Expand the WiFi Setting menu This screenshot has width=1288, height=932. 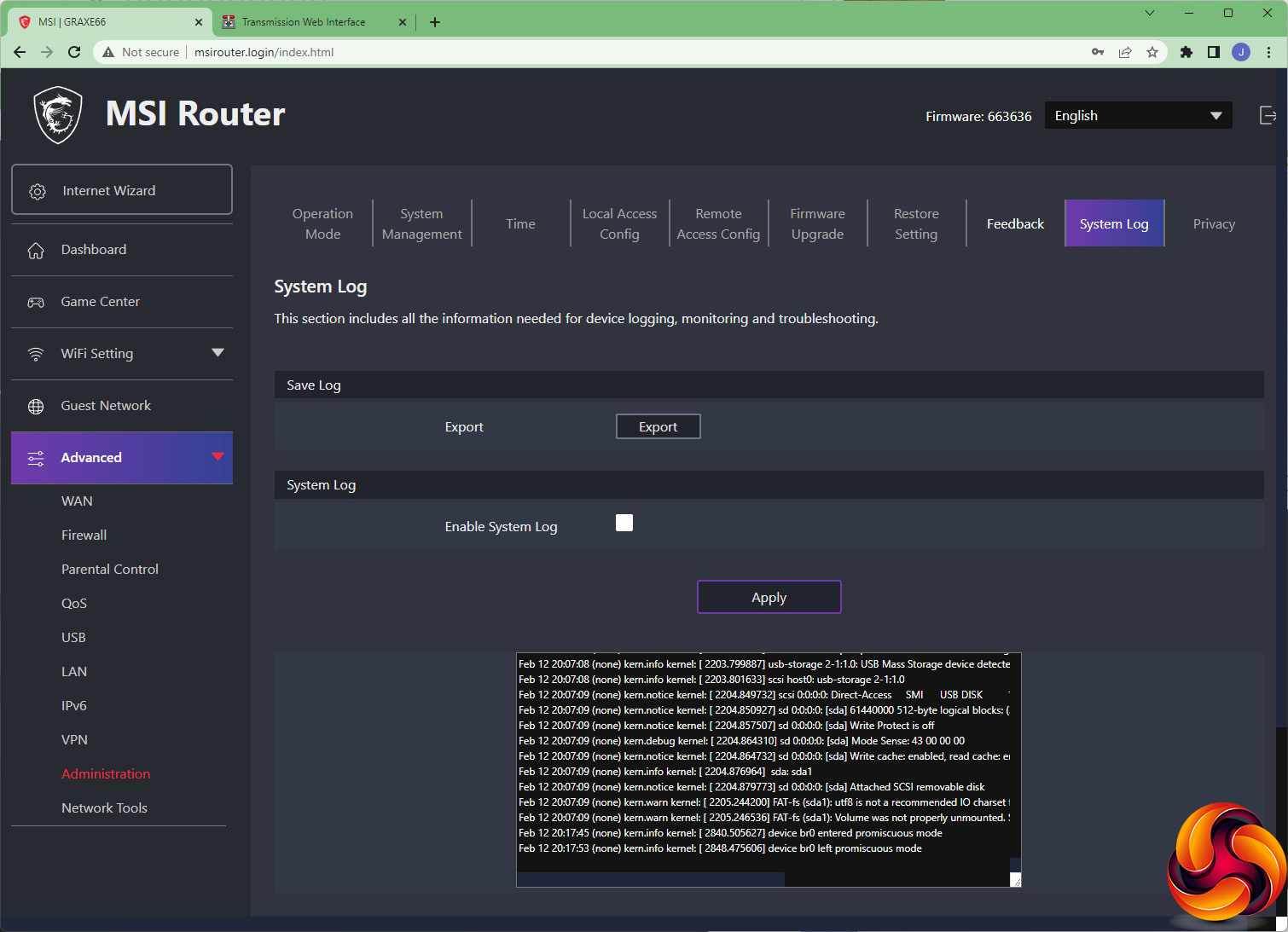point(218,353)
